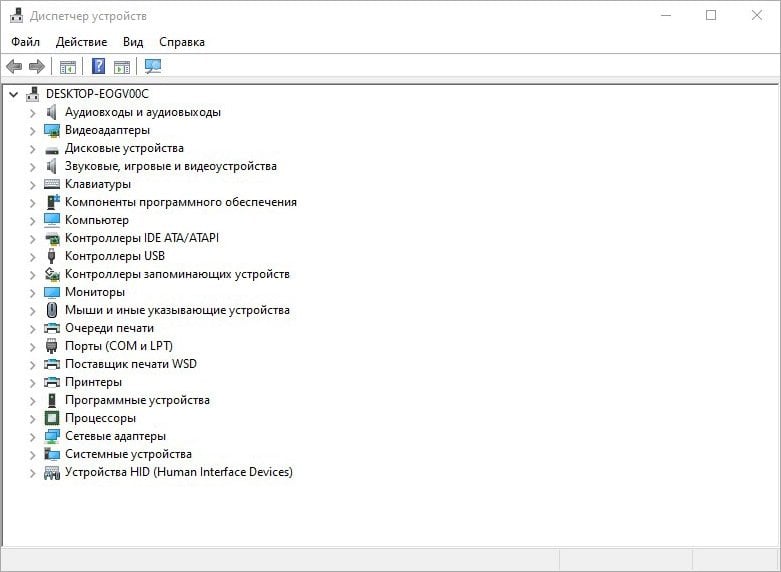Screen dimensions: 781x572
Task: Select the Компьютер row text
Action: click(x=97, y=220)
